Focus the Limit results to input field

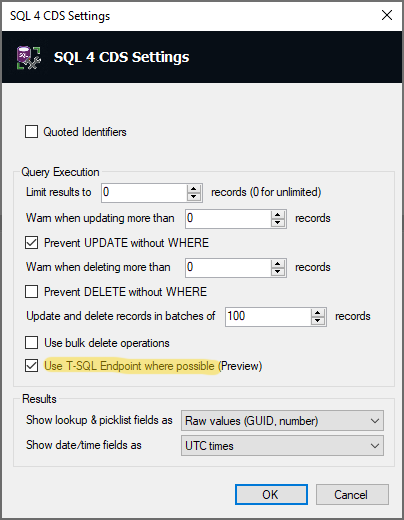click(x=144, y=192)
